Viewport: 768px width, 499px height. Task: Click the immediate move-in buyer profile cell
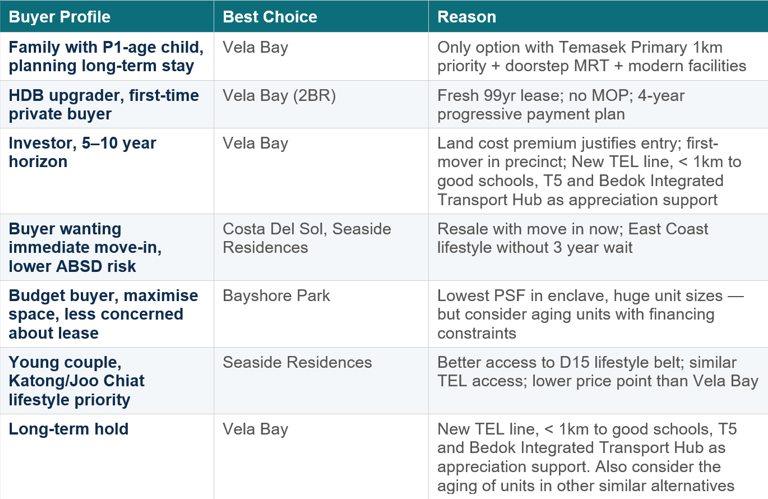[x=93, y=247]
